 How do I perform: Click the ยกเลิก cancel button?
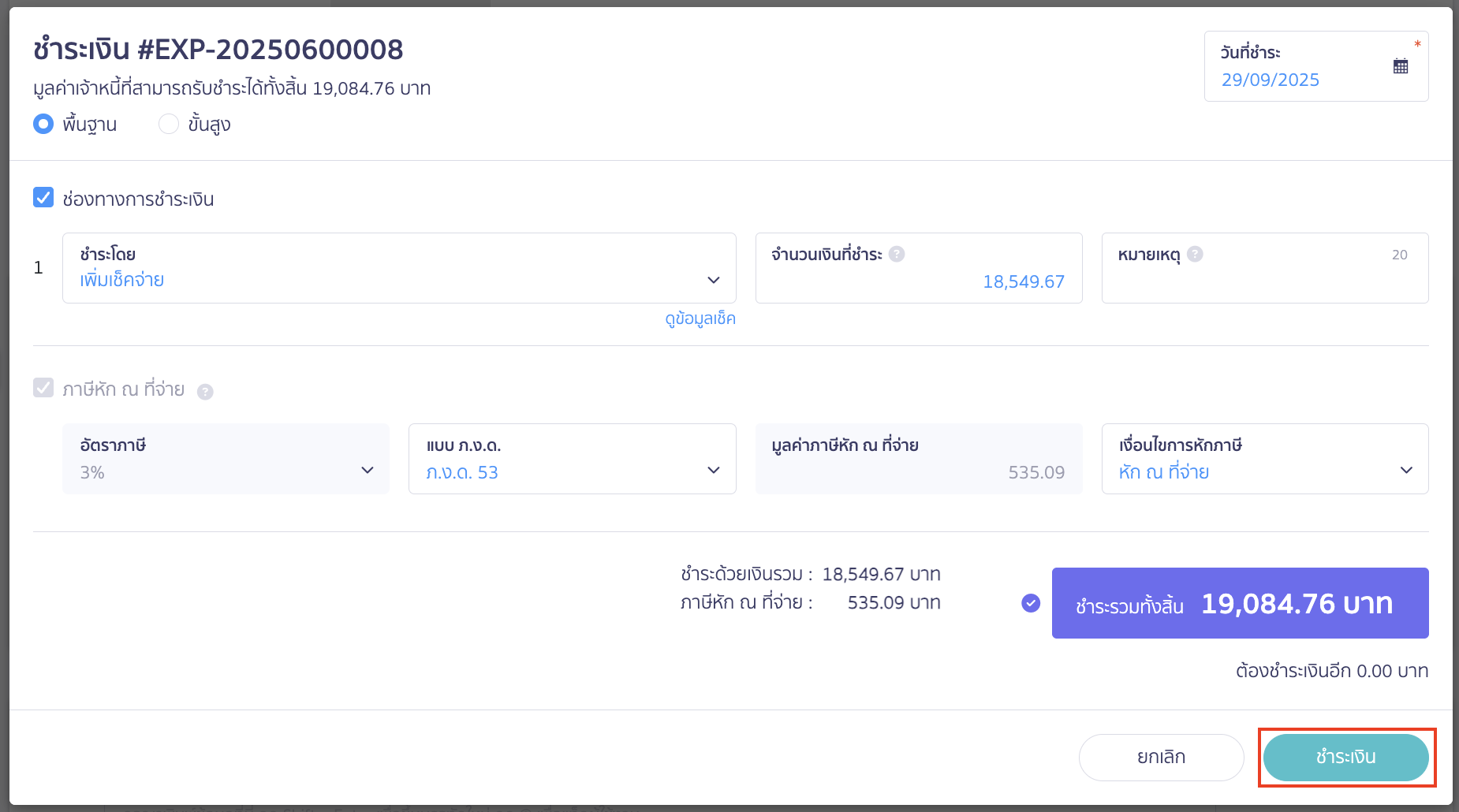point(1160,757)
